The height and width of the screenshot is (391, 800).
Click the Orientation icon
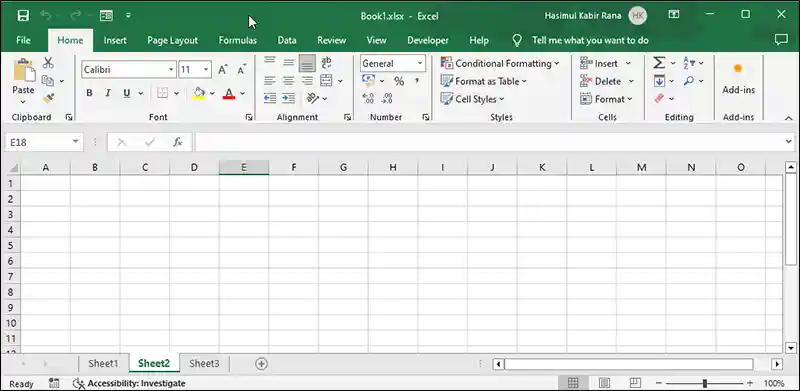pos(313,98)
